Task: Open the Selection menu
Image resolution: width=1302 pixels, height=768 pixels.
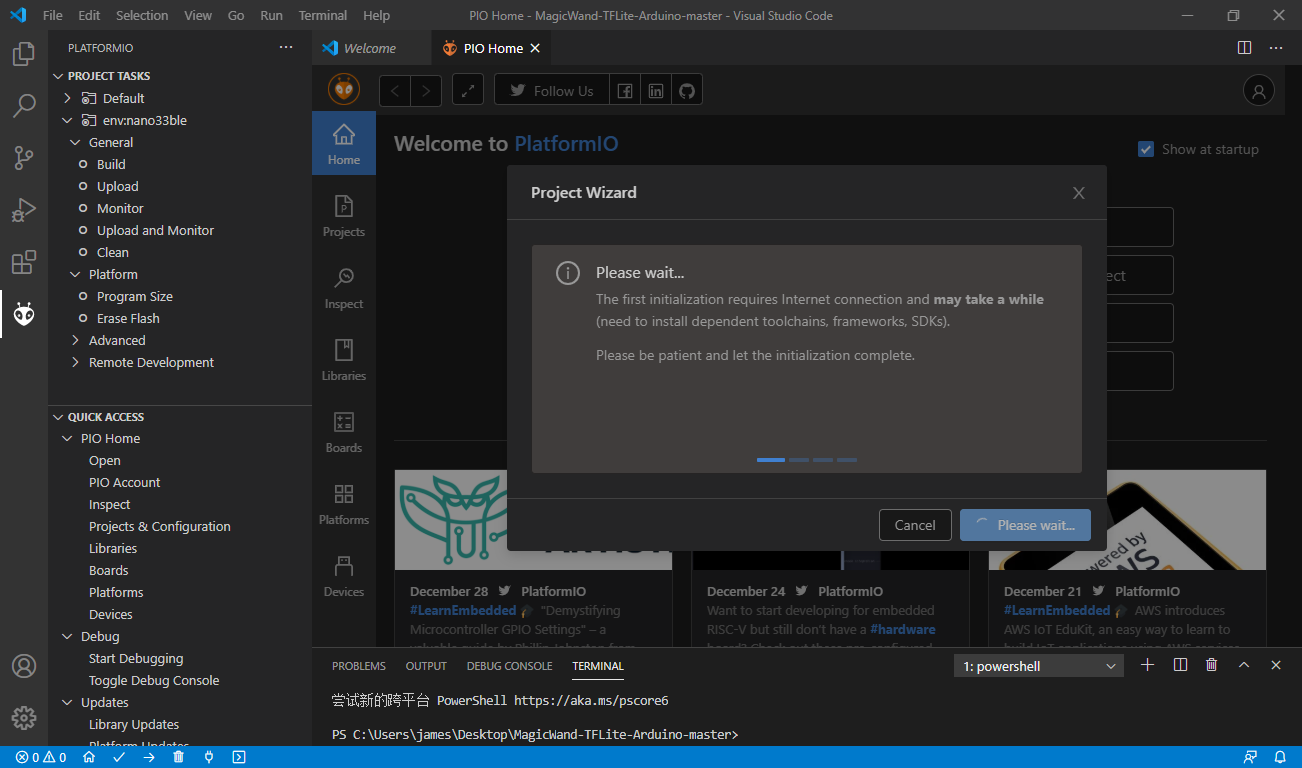Action: (x=142, y=16)
